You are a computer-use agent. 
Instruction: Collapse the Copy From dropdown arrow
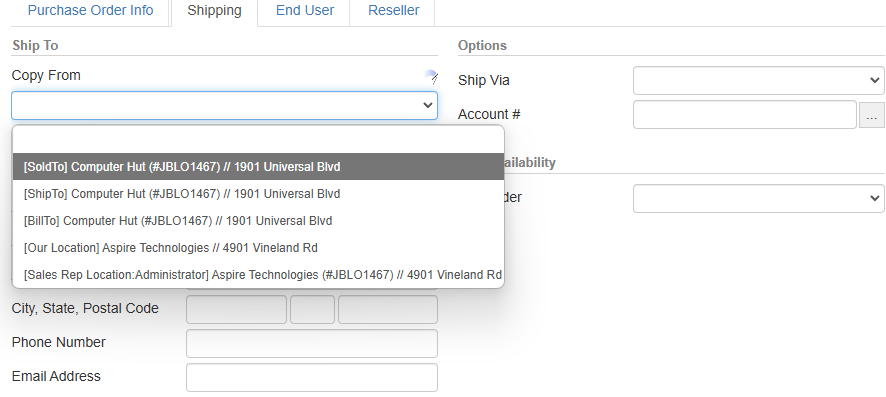click(x=428, y=106)
